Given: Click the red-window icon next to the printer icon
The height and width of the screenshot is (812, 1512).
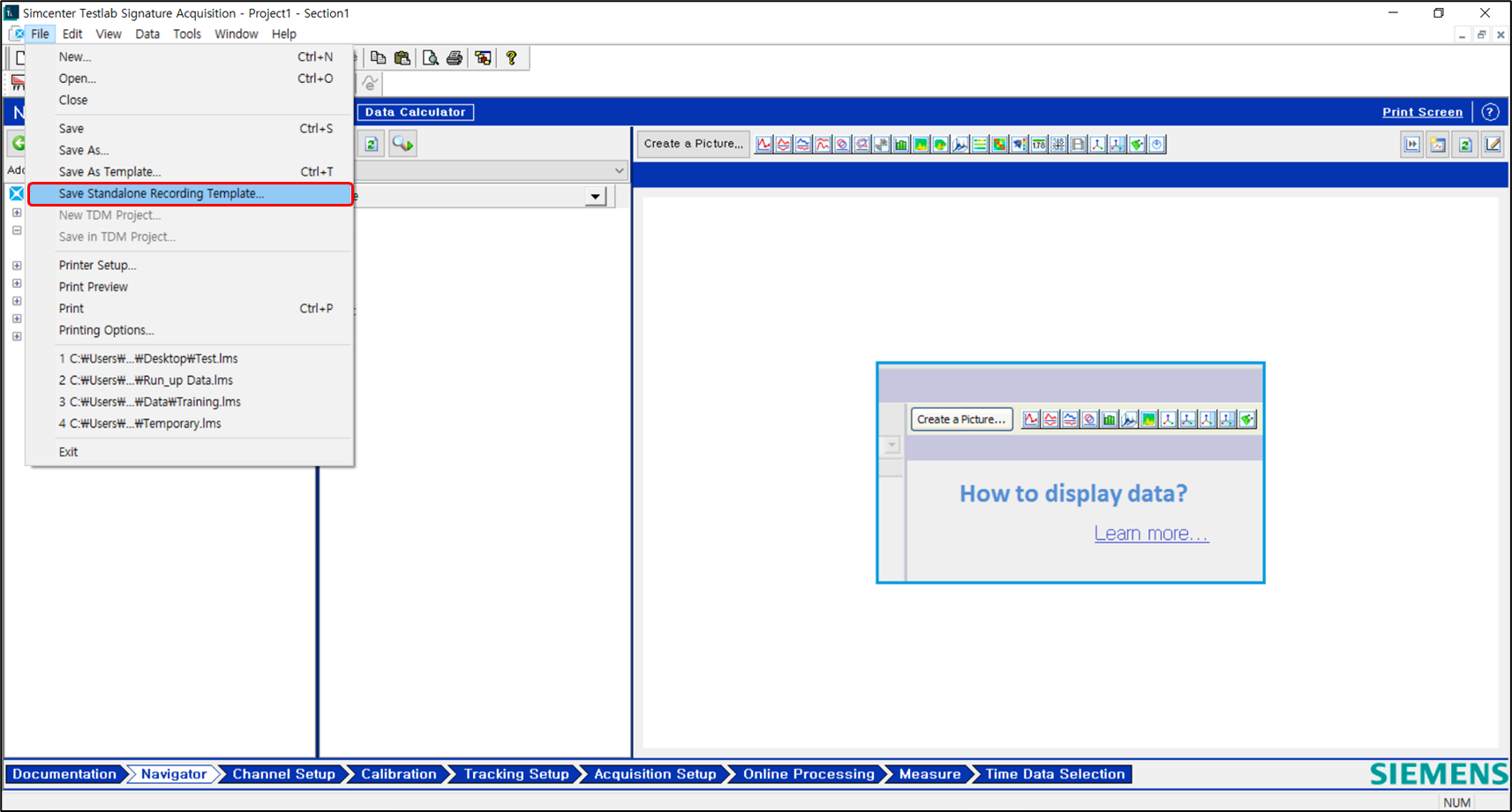Looking at the screenshot, I should [483, 57].
